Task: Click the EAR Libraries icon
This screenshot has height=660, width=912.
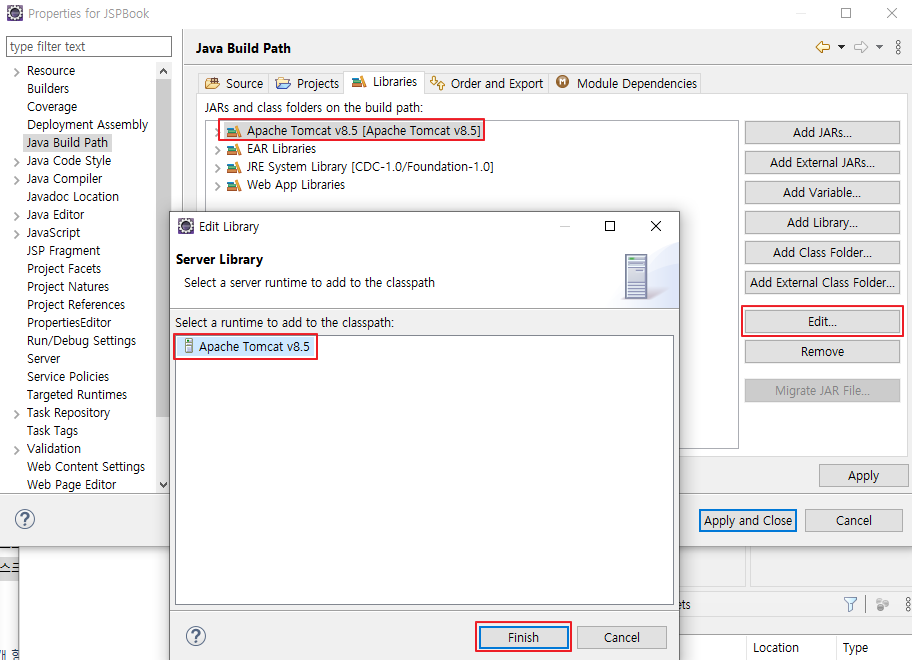Action: 234,149
